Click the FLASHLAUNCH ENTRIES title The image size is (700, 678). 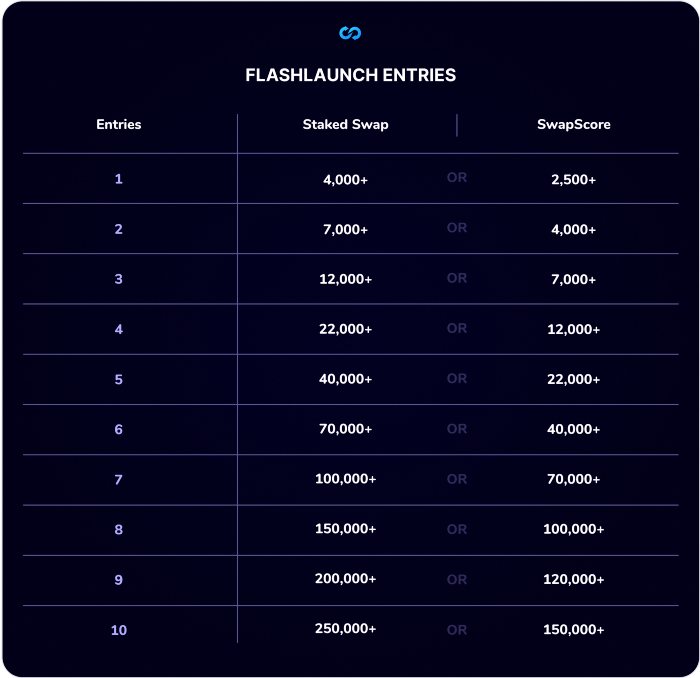pyautogui.click(x=350, y=75)
